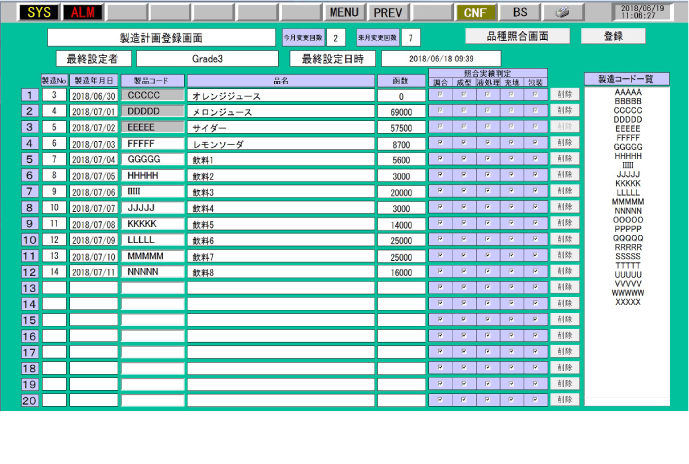Click the 製品コード field KKKKK in the table
This screenshot has height=464, width=689.
[152, 224]
